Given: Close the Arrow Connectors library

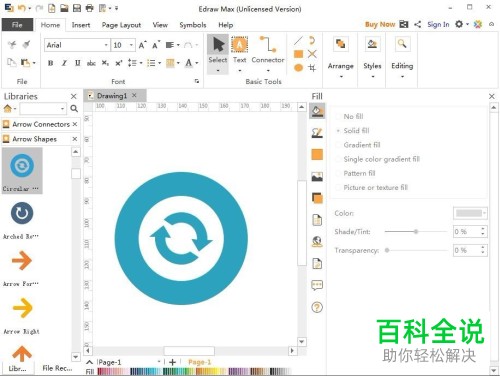Looking at the screenshot, I should tap(75, 124).
